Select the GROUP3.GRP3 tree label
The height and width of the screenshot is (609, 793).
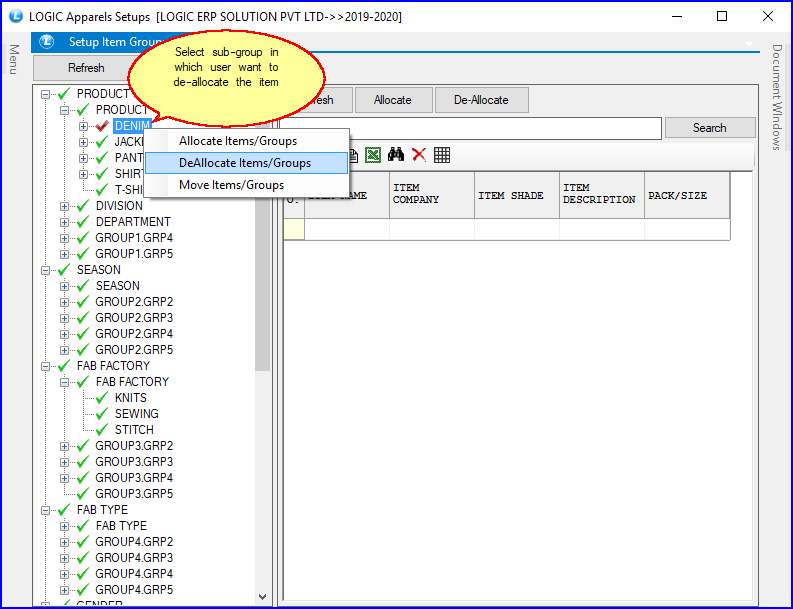coord(134,462)
